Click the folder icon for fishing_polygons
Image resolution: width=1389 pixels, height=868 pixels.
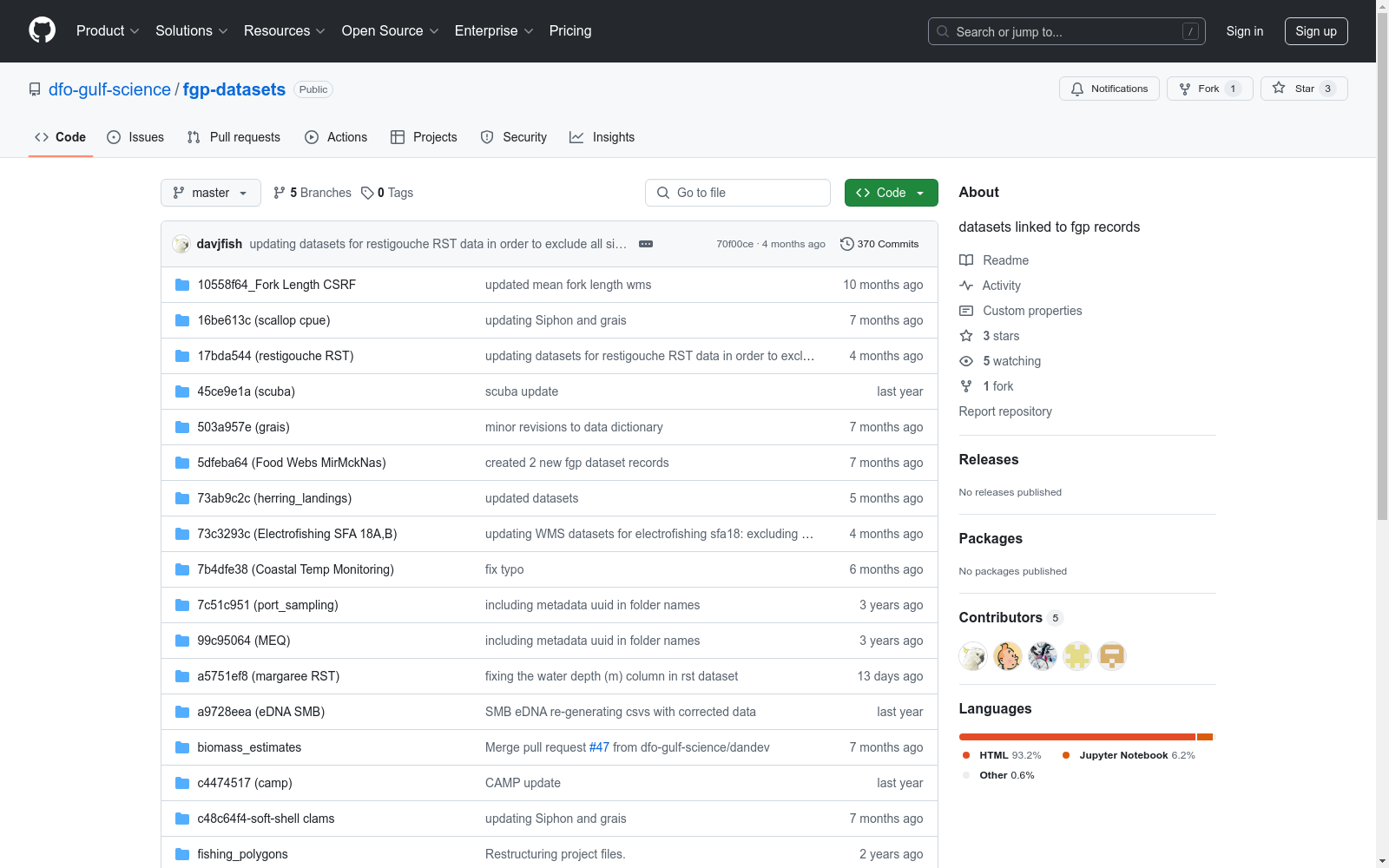(x=182, y=854)
